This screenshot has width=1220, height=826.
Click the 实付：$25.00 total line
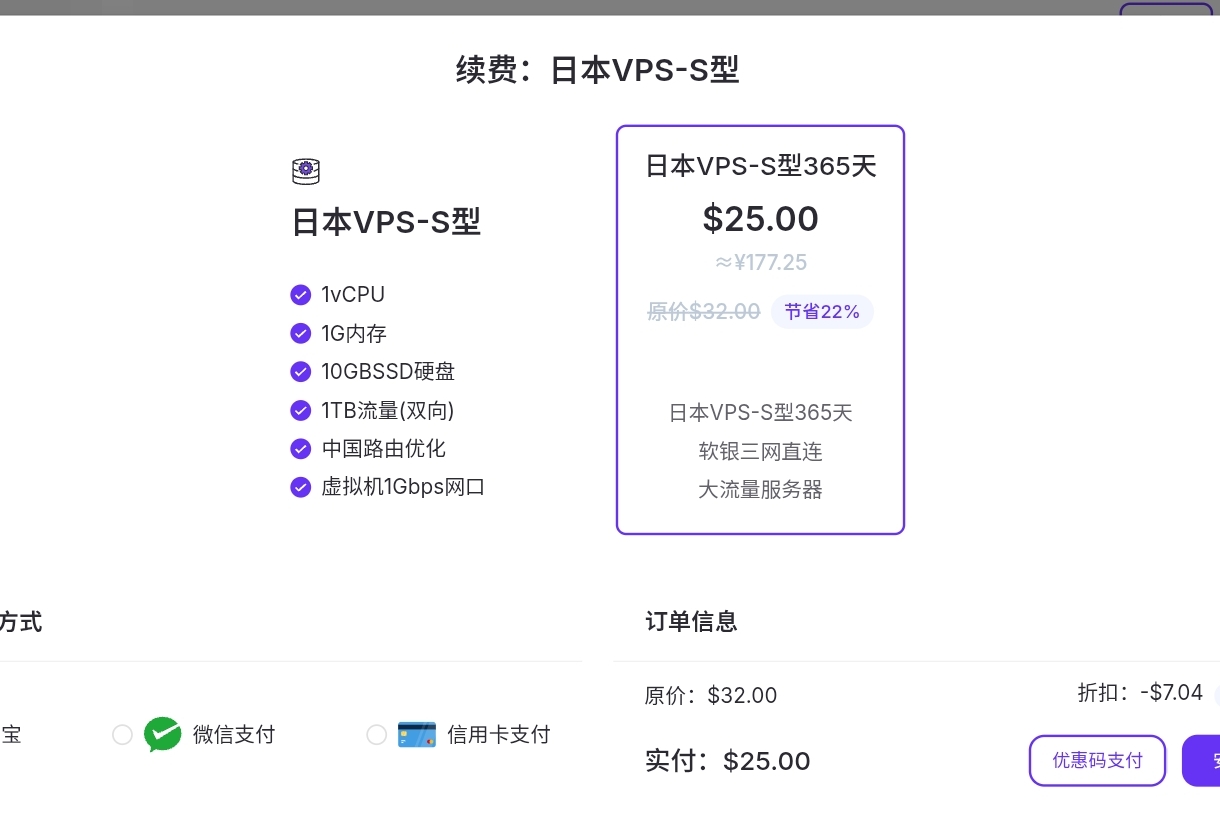coord(728,761)
